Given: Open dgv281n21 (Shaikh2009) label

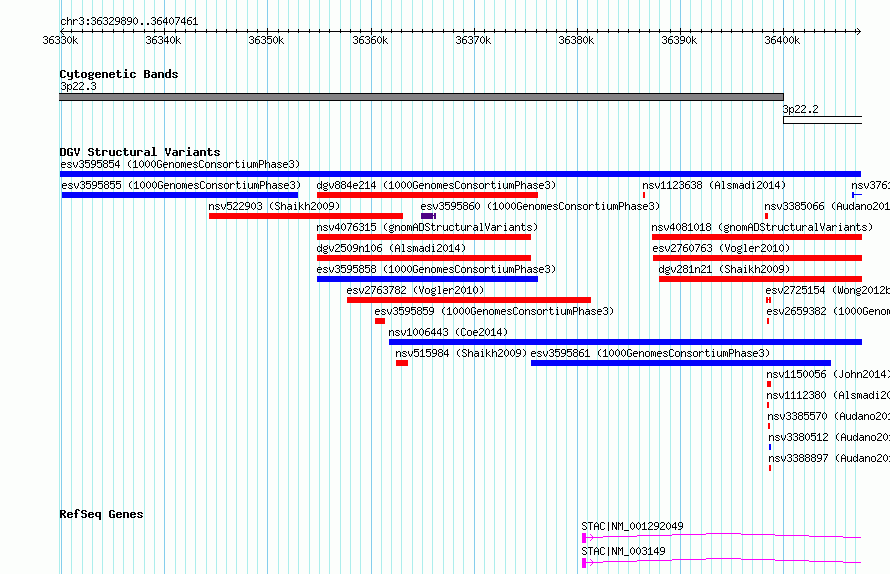Looking at the screenshot, I should (x=724, y=270).
